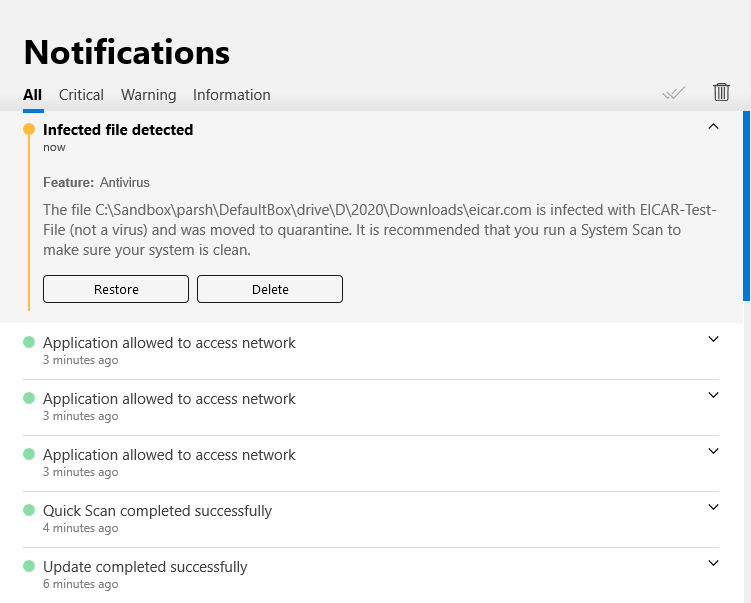The width and height of the screenshot is (751, 603).
Task: Expand the Update completed successfully entry
Action: click(x=713, y=563)
